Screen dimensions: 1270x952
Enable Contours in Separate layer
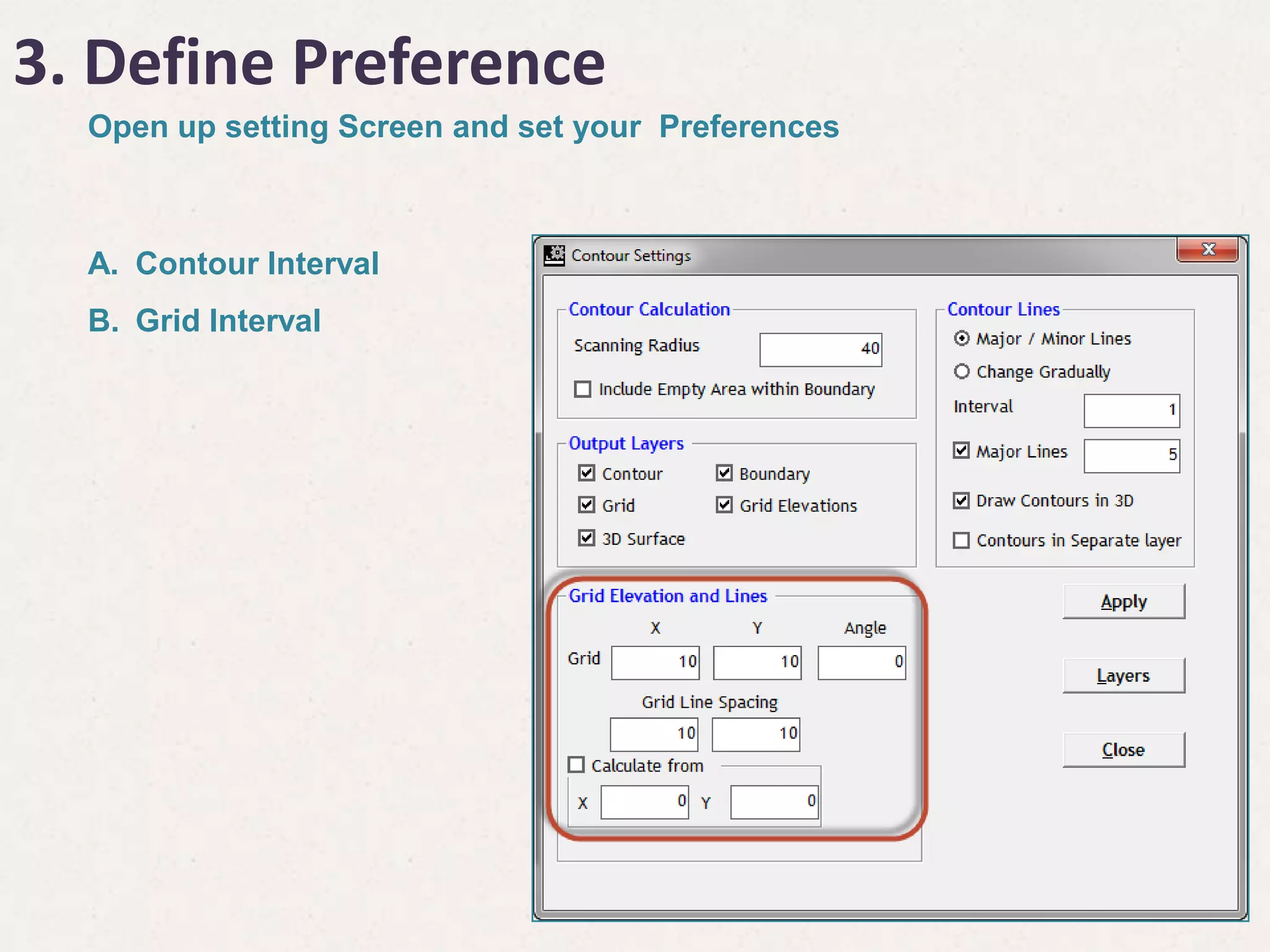[962, 540]
